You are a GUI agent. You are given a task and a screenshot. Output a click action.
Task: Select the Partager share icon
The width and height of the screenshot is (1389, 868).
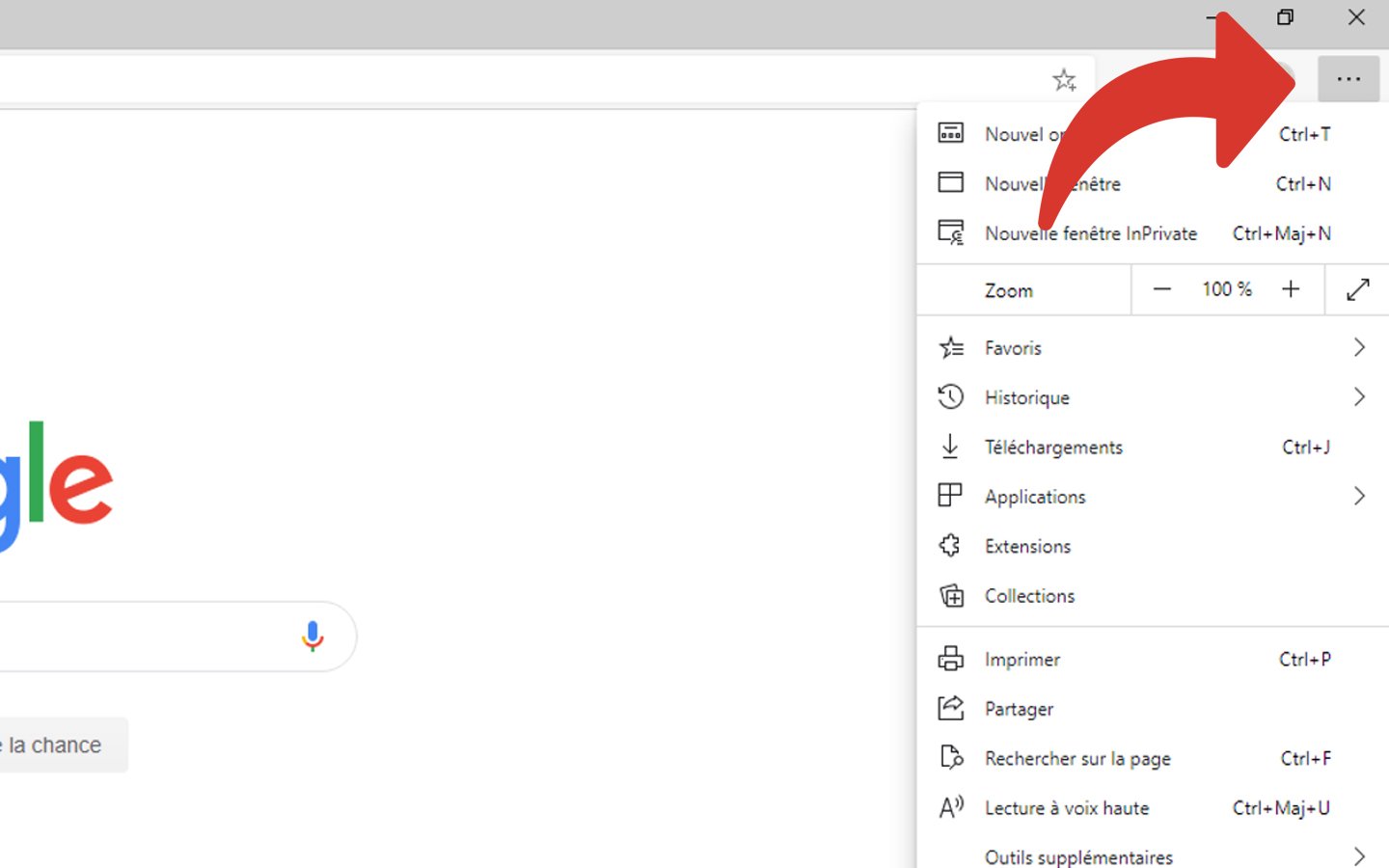pos(950,708)
